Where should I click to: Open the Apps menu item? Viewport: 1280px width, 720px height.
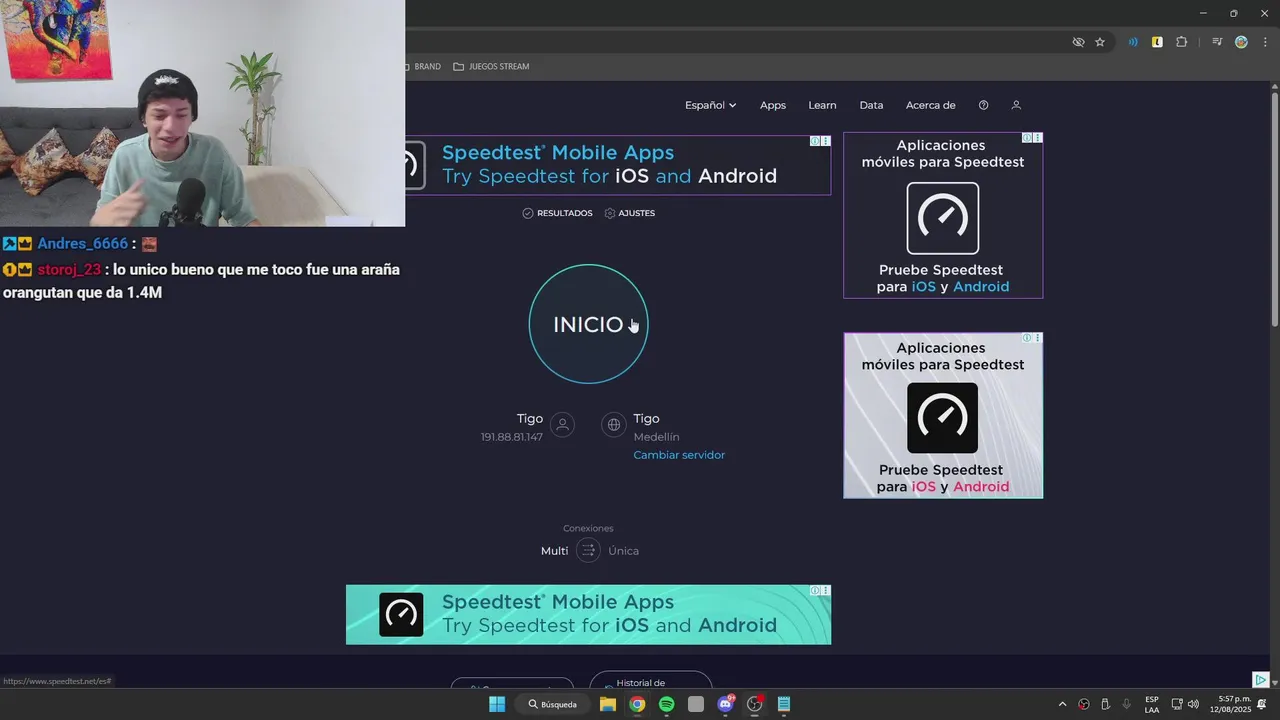[773, 105]
